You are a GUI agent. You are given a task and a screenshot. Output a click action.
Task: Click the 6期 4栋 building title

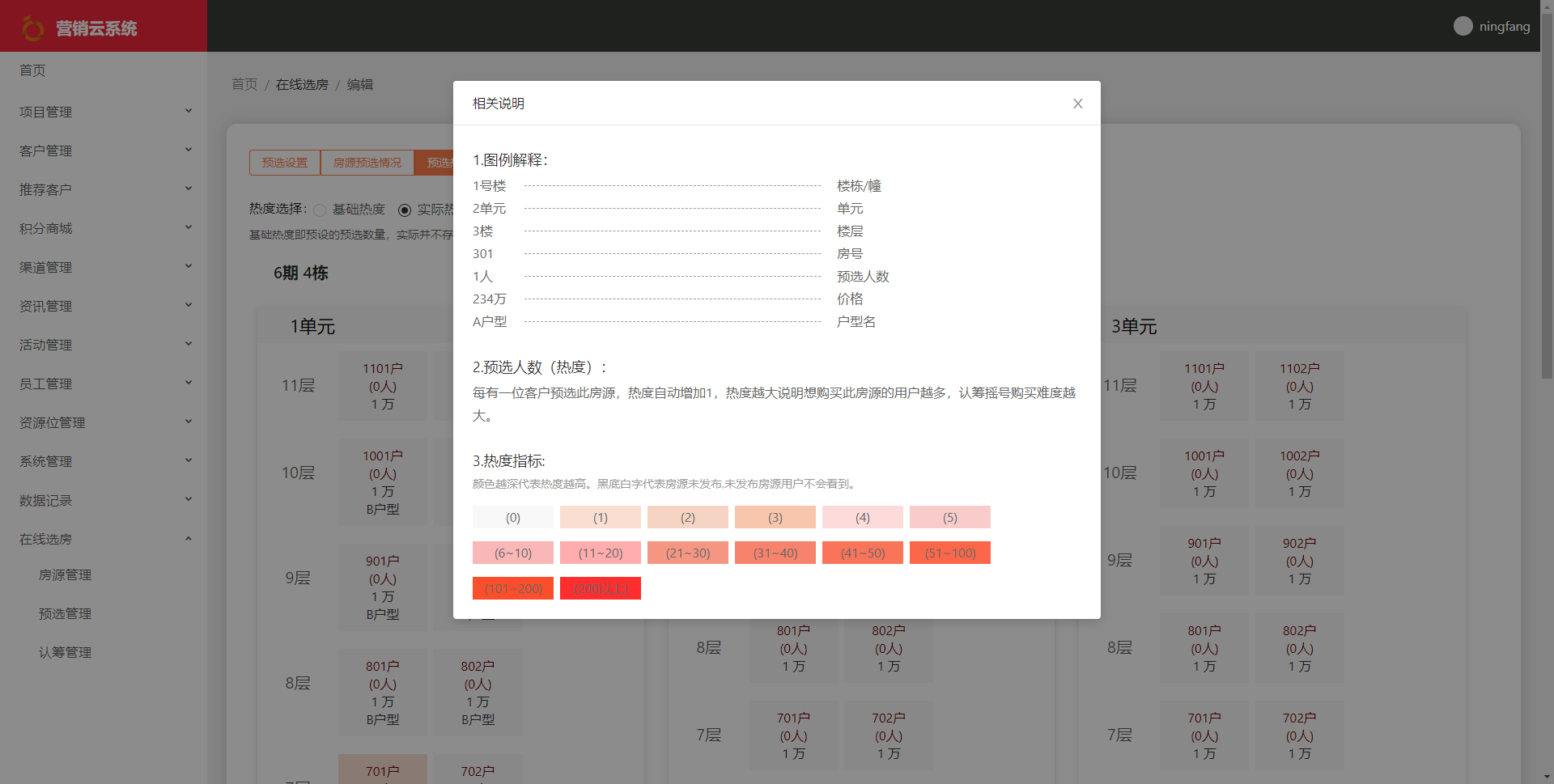point(301,273)
